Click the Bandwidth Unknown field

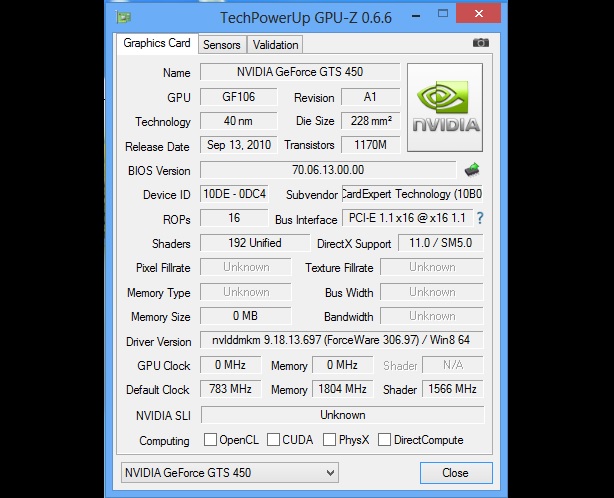pos(432,316)
